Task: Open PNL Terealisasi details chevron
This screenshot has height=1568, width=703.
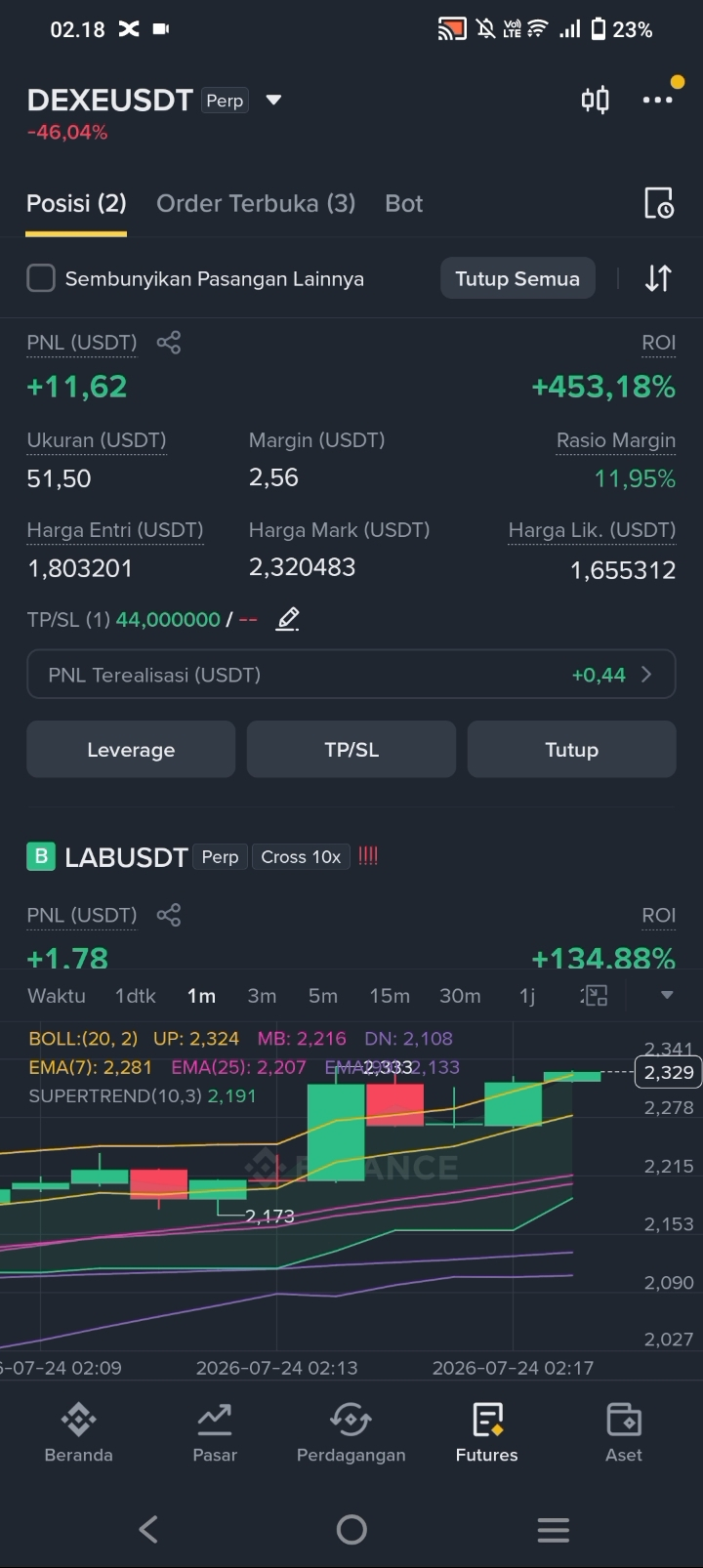Action: [x=646, y=675]
